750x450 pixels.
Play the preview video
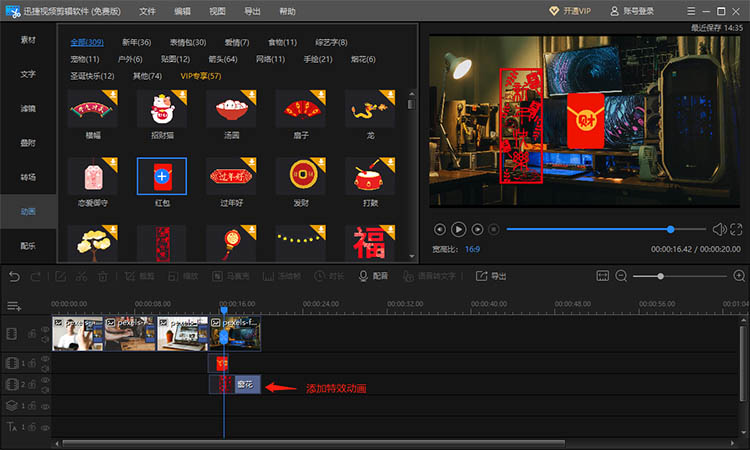point(458,230)
